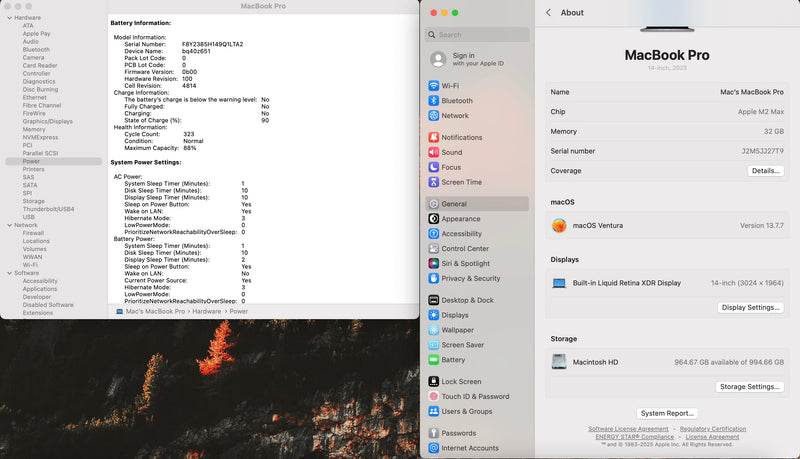The width and height of the screenshot is (800, 459).
Task: Select Thunderbolt/USB4 in the hardware list
Action: pos(48,209)
